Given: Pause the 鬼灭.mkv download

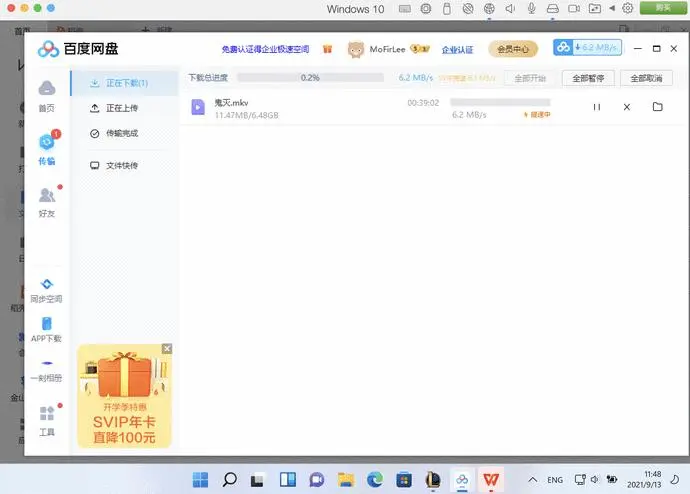Looking at the screenshot, I should (x=597, y=107).
